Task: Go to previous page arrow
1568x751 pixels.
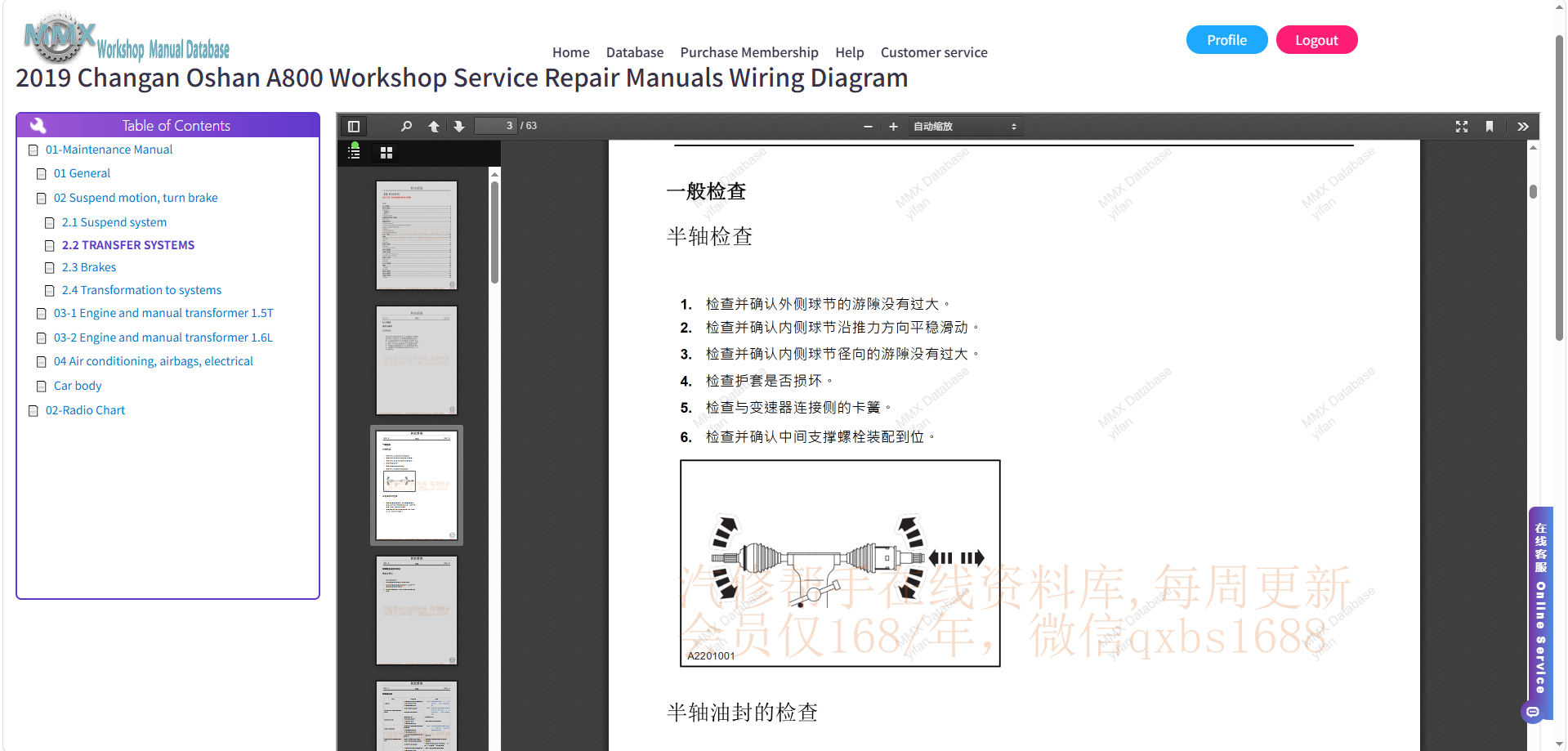Action: tap(434, 127)
